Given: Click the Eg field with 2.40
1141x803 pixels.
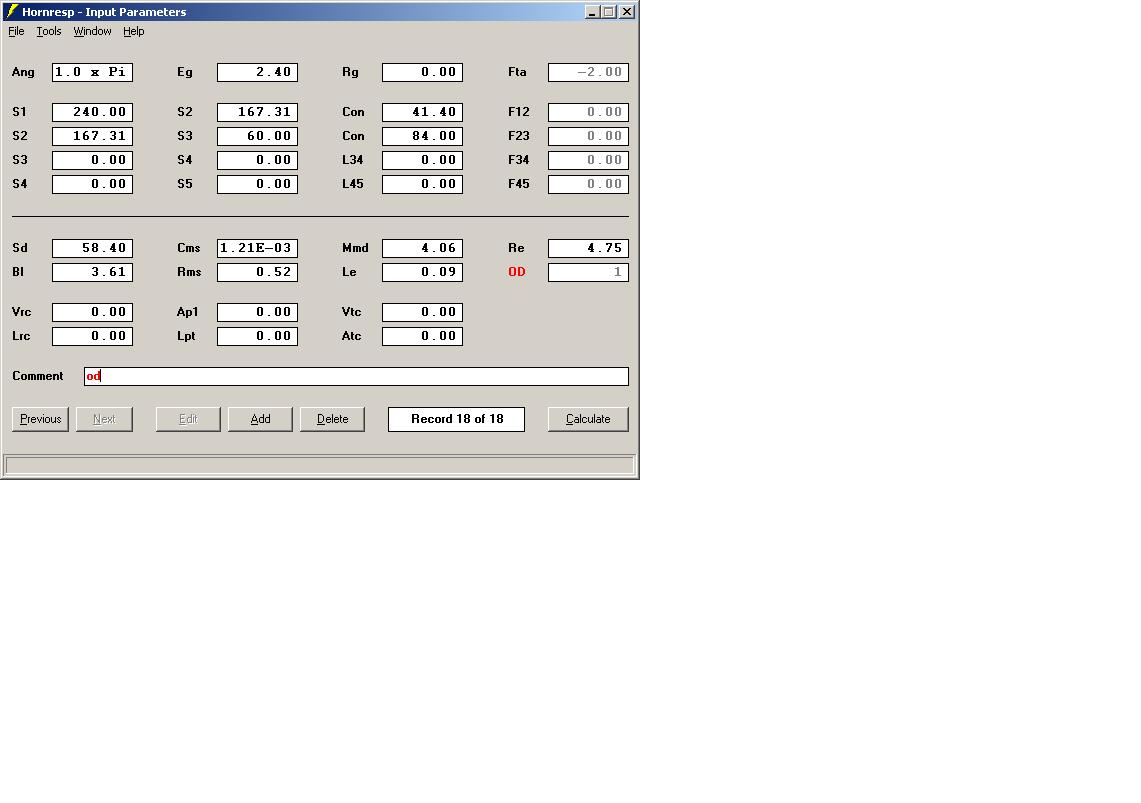Looking at the screenshot, I should [258, 72].
